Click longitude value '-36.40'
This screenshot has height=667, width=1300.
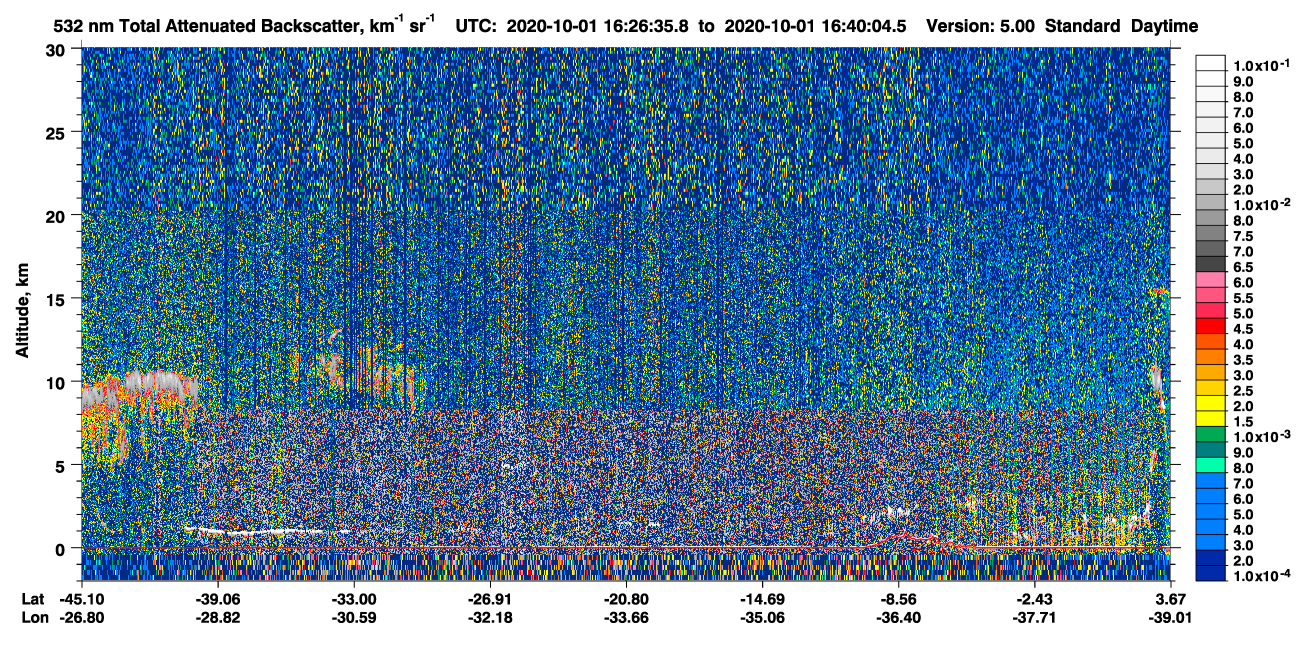[x=899, y=617]
